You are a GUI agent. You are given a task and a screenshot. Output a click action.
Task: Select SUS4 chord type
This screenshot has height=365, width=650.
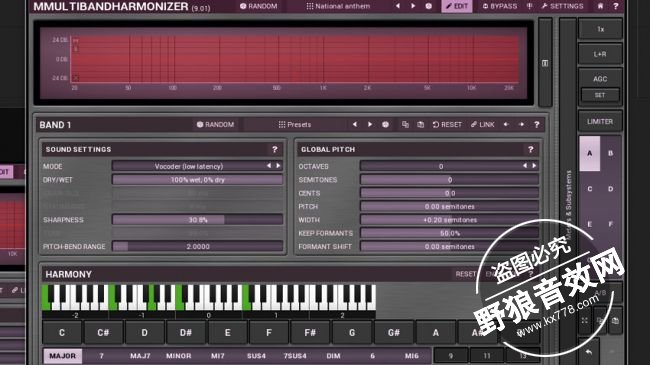pos(256,356)
